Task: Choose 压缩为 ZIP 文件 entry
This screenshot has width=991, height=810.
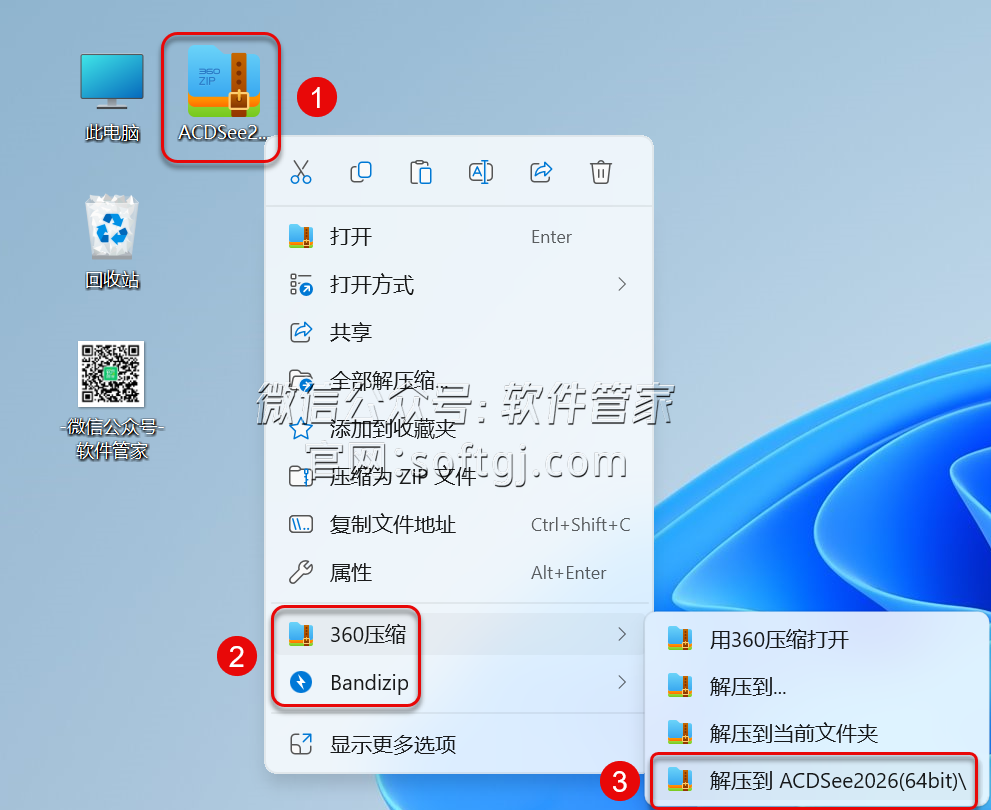Action: pos(459,476)
